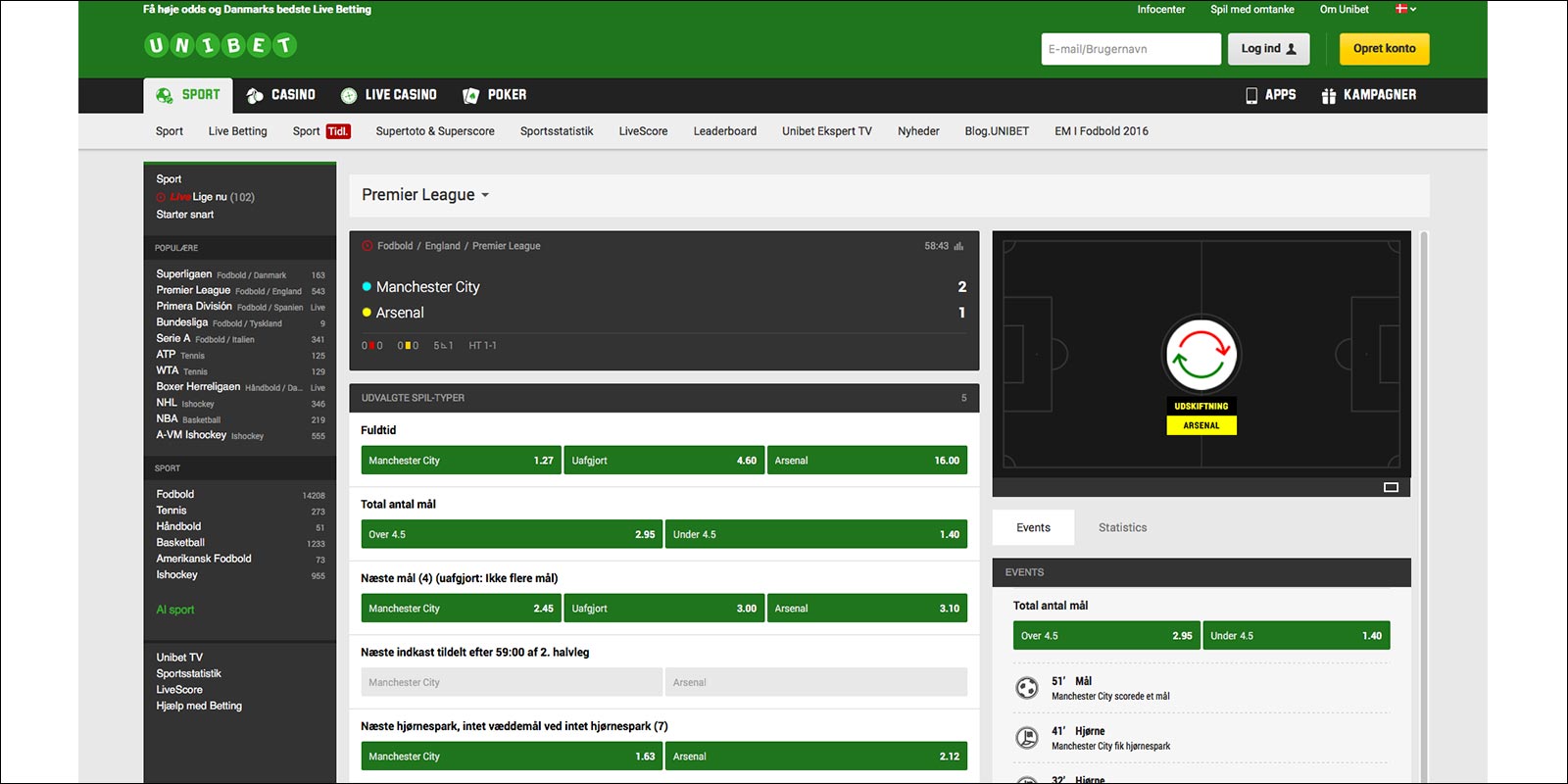Click the E-mail/Brugernavn input field
Screen dimensions: 1568x784
1131,49
